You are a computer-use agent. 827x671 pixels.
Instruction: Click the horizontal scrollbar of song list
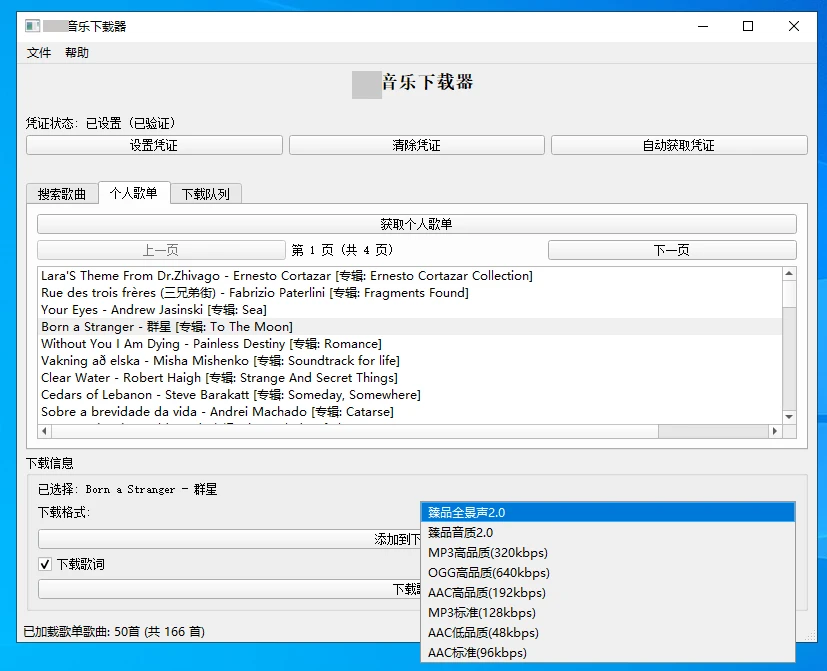(350, 432)
